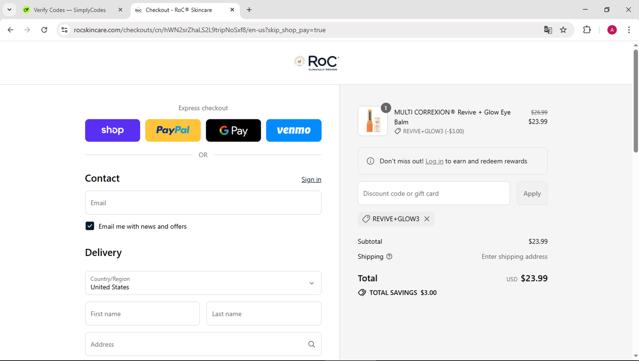Click the applied REVIVE+GLOW3 tag under product
This screenshot has width=639, height=361.
429,131
